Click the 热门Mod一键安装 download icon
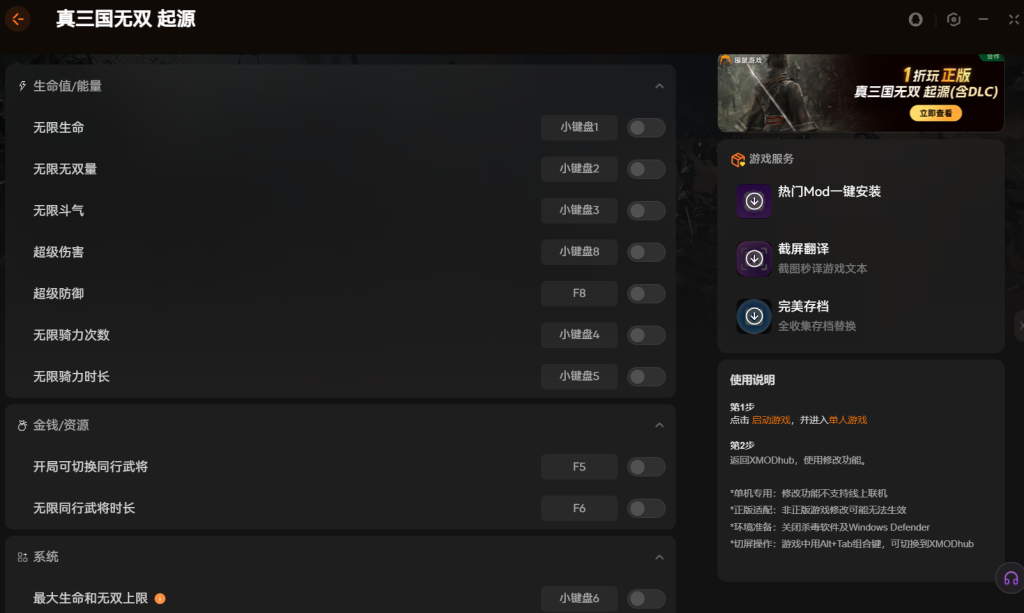This screenshot has width=1024, height=613. [x=754, y=201]
